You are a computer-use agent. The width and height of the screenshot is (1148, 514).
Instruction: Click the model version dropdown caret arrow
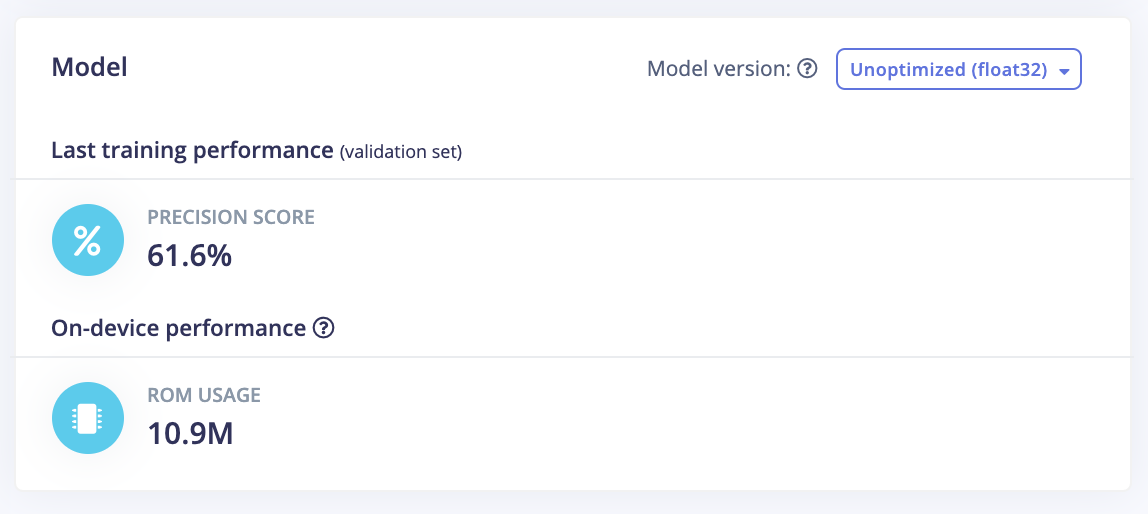(x=1064, y=71)
